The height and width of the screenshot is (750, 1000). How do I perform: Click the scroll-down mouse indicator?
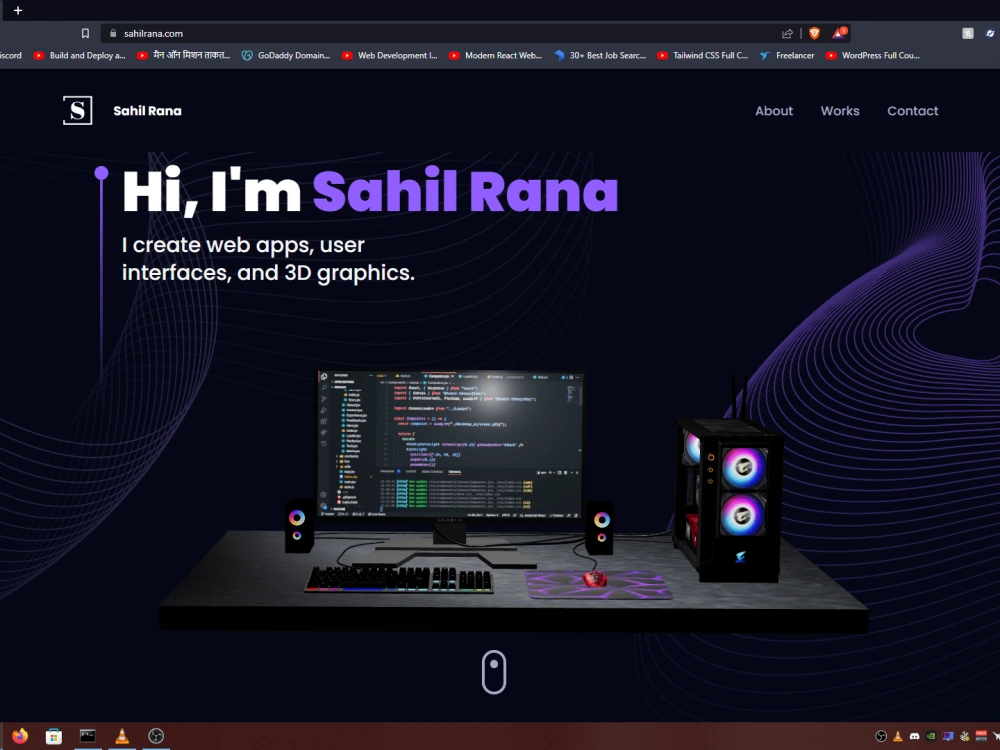[x=494, y=672]
